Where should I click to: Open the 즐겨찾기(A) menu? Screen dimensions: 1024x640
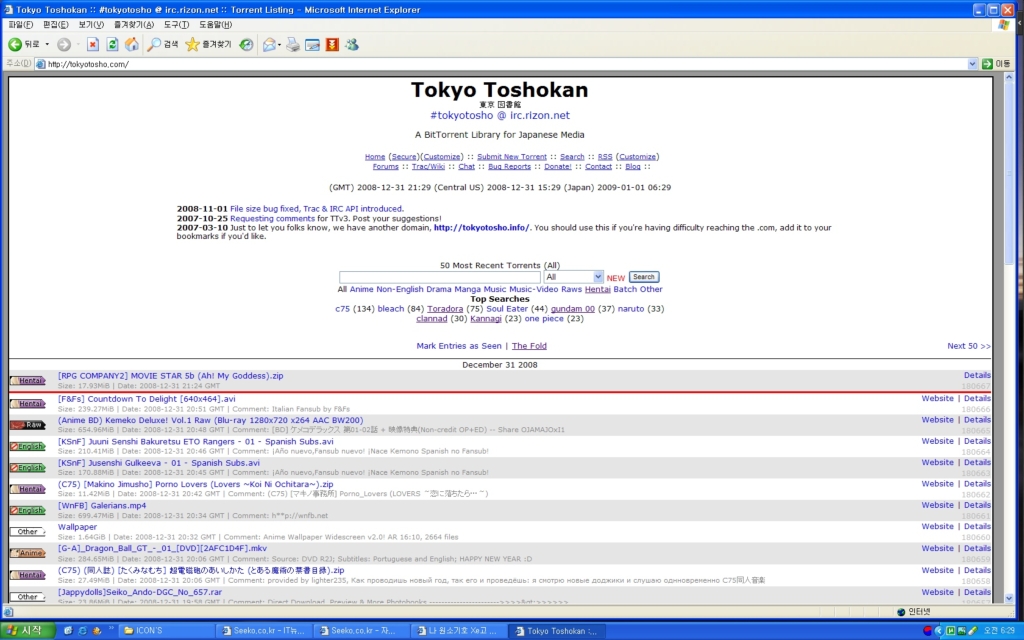pyautogui.click(x=134, y=25)
